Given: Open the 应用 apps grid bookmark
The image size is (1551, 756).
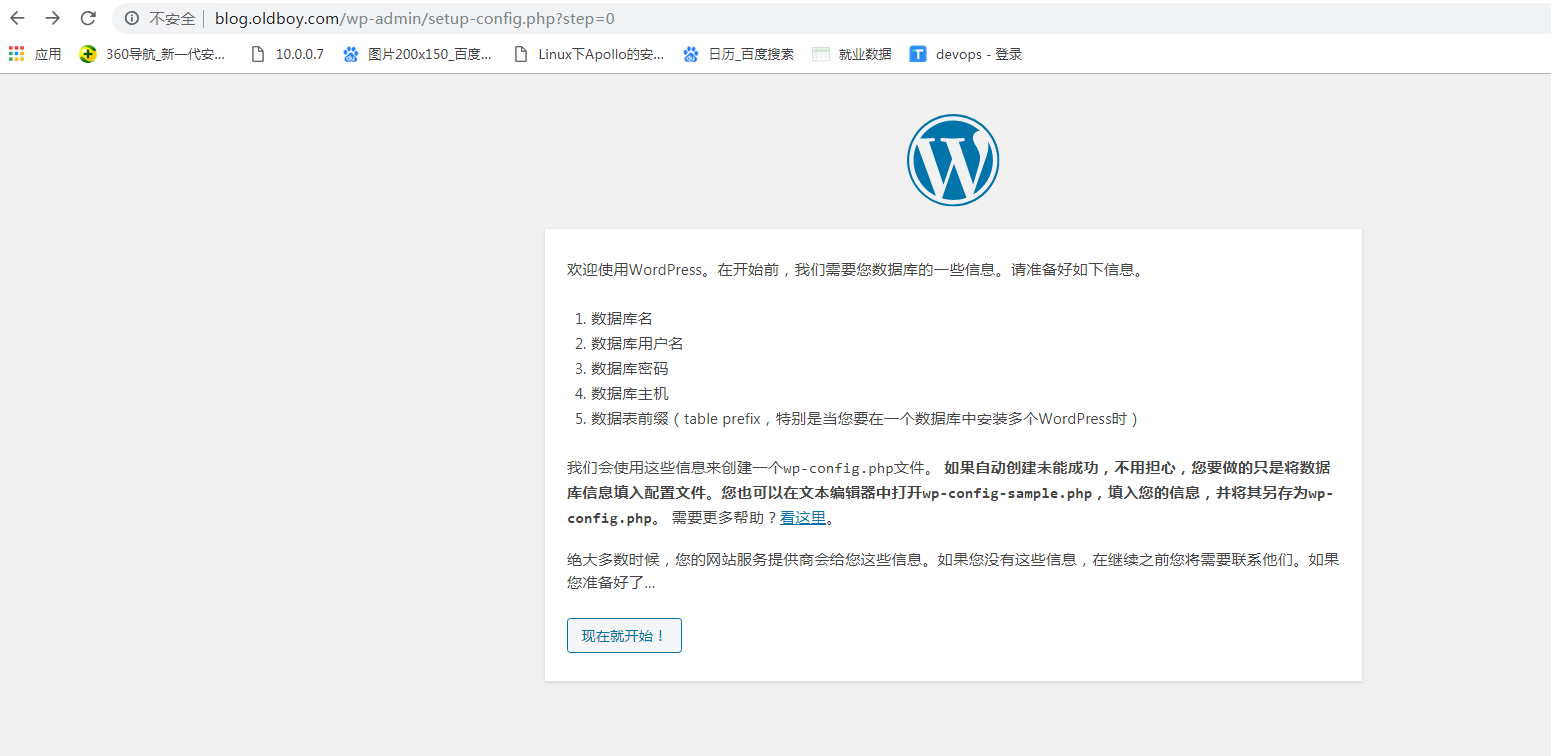Looking at the screenshot, I should tap(35, 54).
